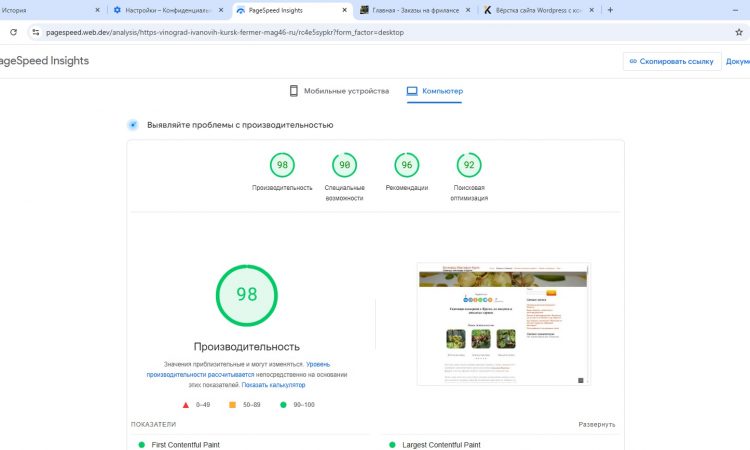Image resolution: width=750 pixels, height=450 pixels.
Task: Click the ПОКАЗАТЕЛИ section label
Action: pos(154,424)
